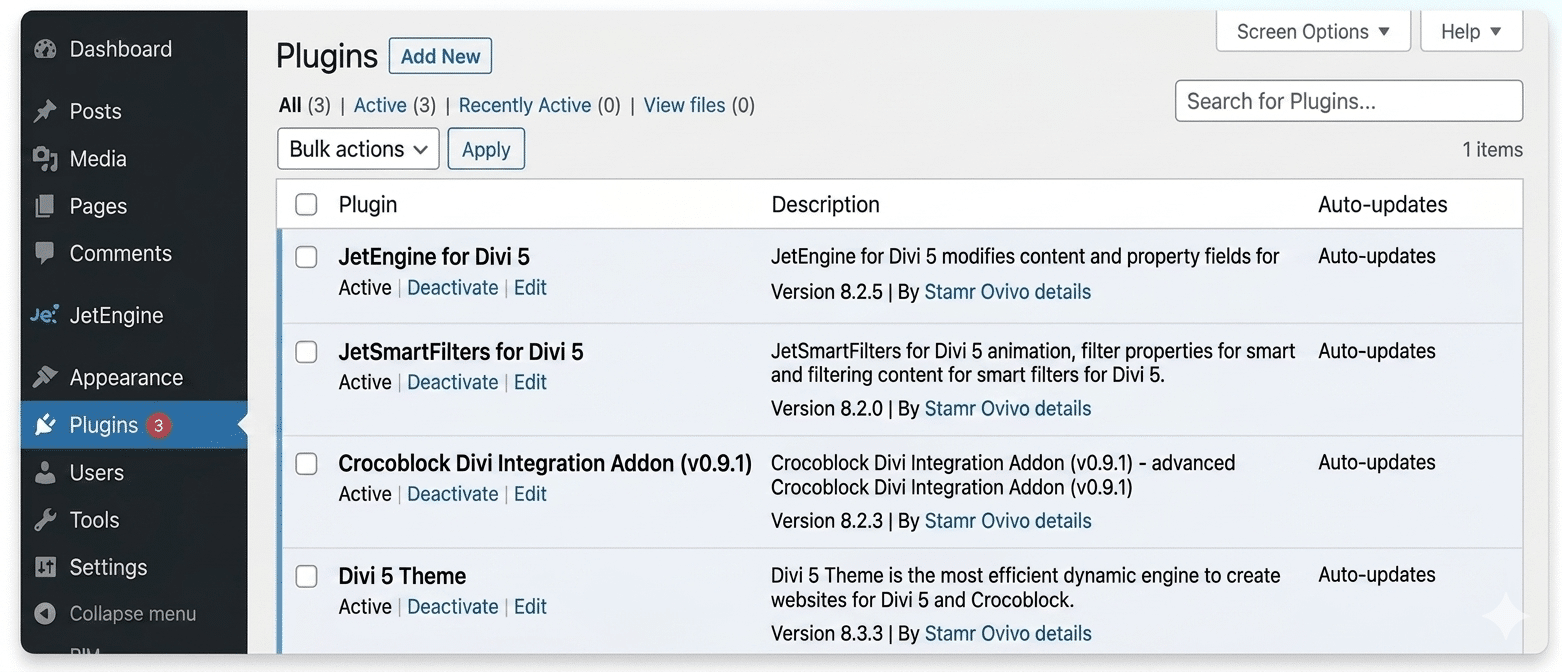Deactivate JetEngine for Divi 5
The height and width of the screenshot is (672, 1562).
click(x=452, y=287)
